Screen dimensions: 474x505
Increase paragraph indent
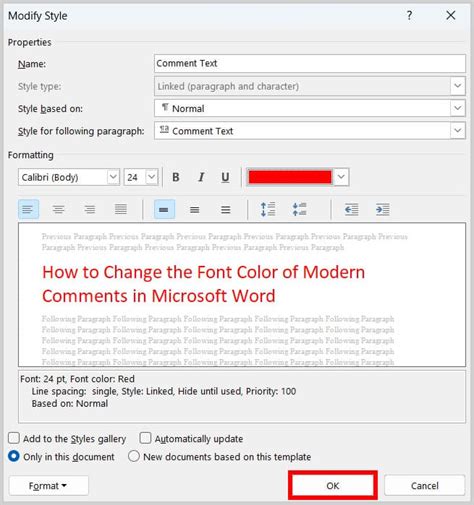pyautogui.click(x=383, y=209)
